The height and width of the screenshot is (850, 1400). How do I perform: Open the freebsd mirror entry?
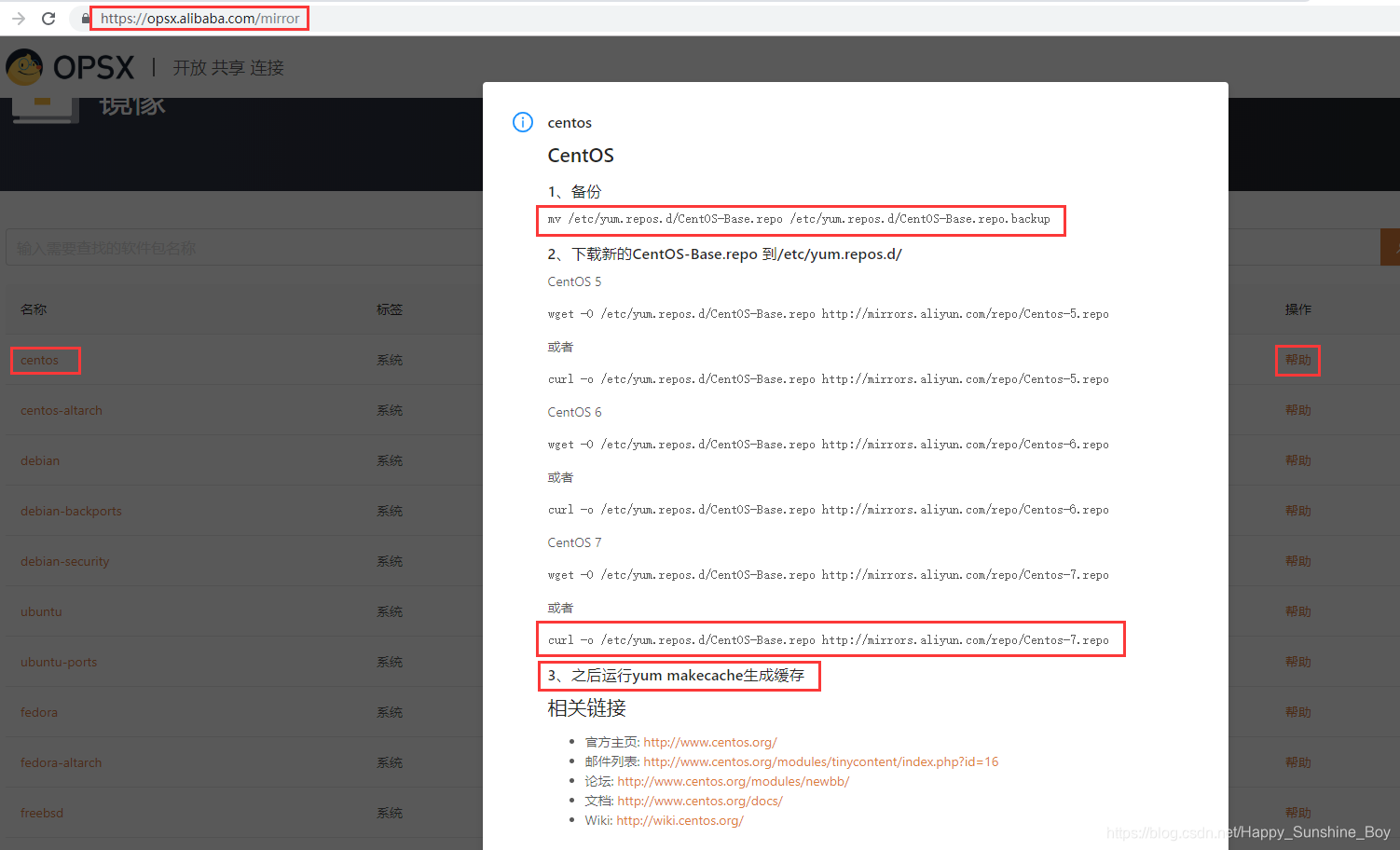coord(42,813)
